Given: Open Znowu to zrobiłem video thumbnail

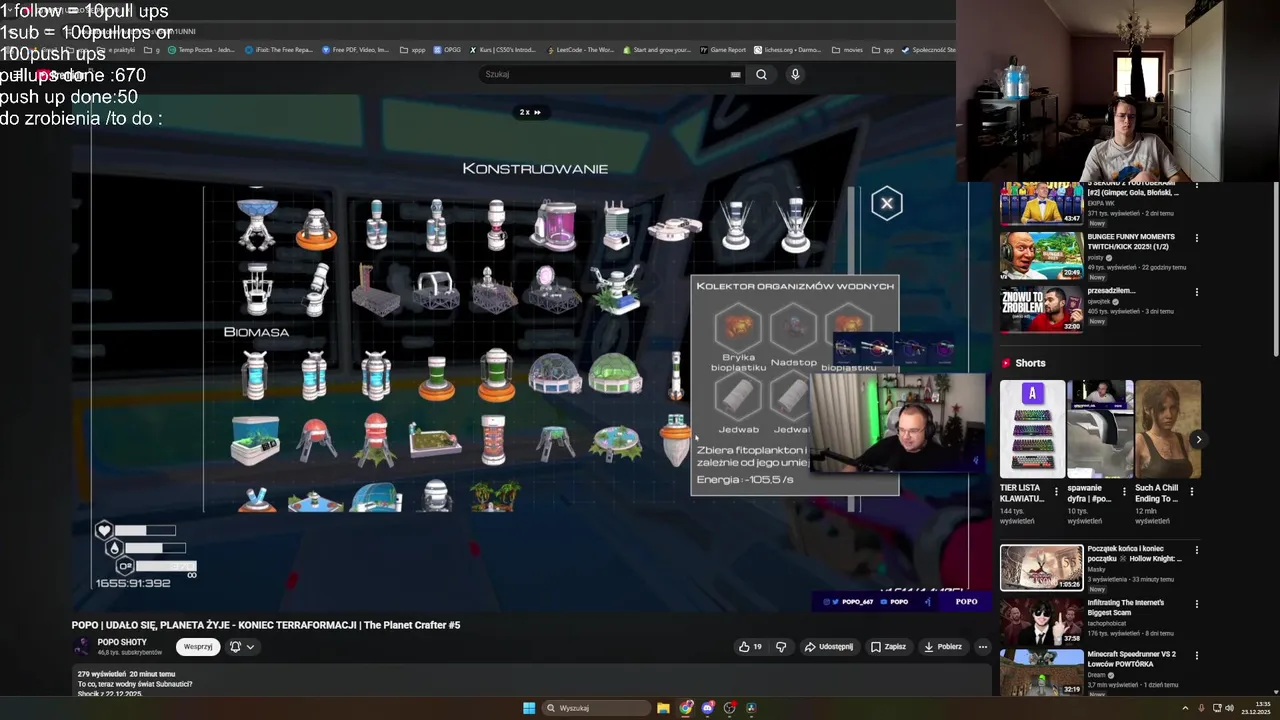Looking at the screenshot, I should (x=1041, y=310).
